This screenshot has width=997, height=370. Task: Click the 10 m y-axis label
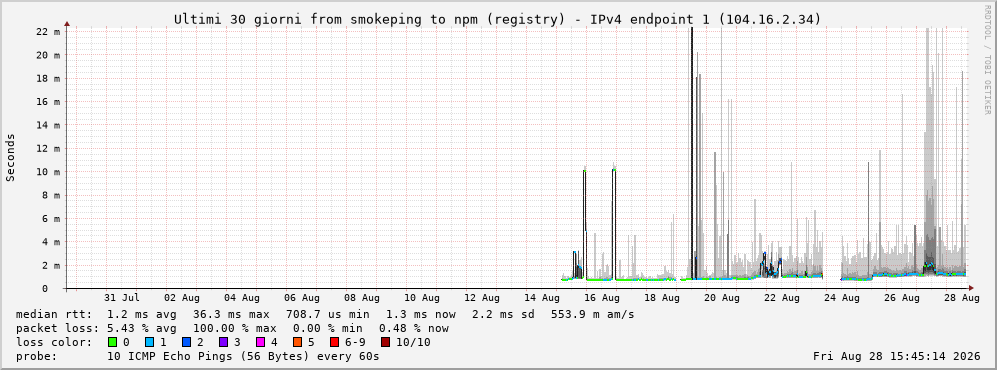click(x=48, y=172)
